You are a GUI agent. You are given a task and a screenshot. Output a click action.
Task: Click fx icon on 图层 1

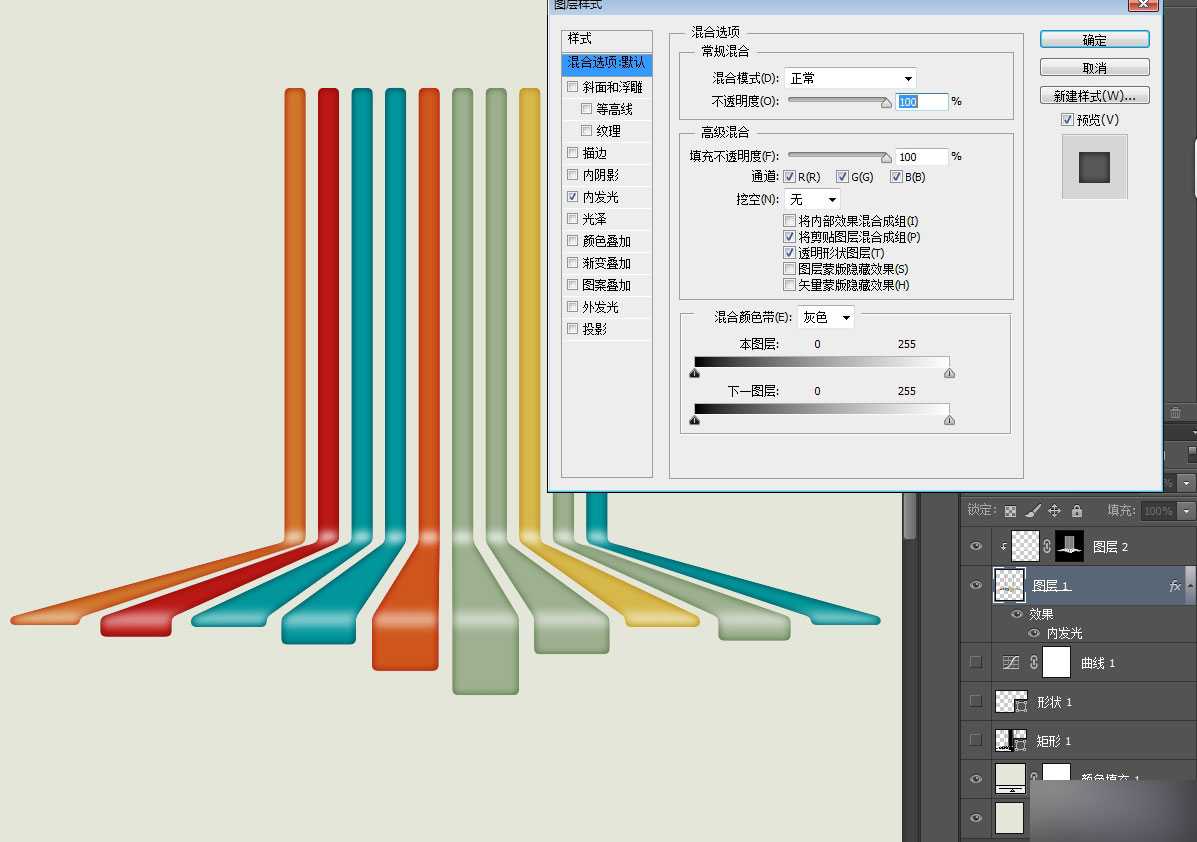(x=1175, y=586)
